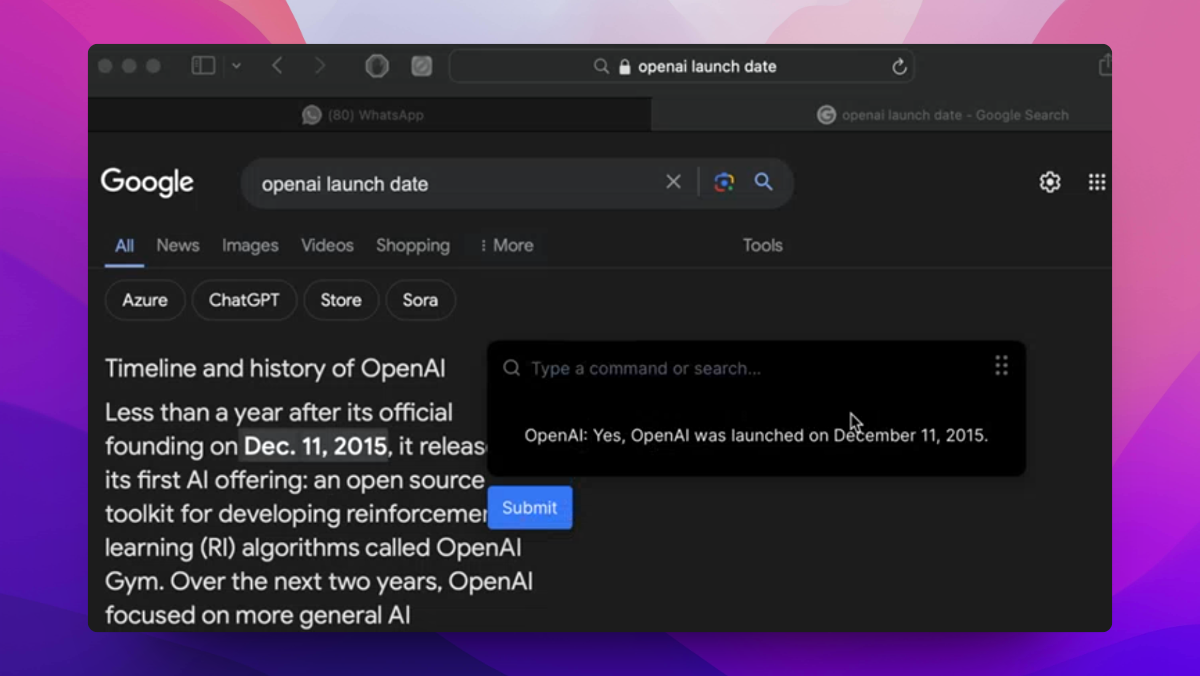The height and width of the screenshot is (676, 1200).
Task: Switch to the WhatsApp tab
Action: (370, 115)
